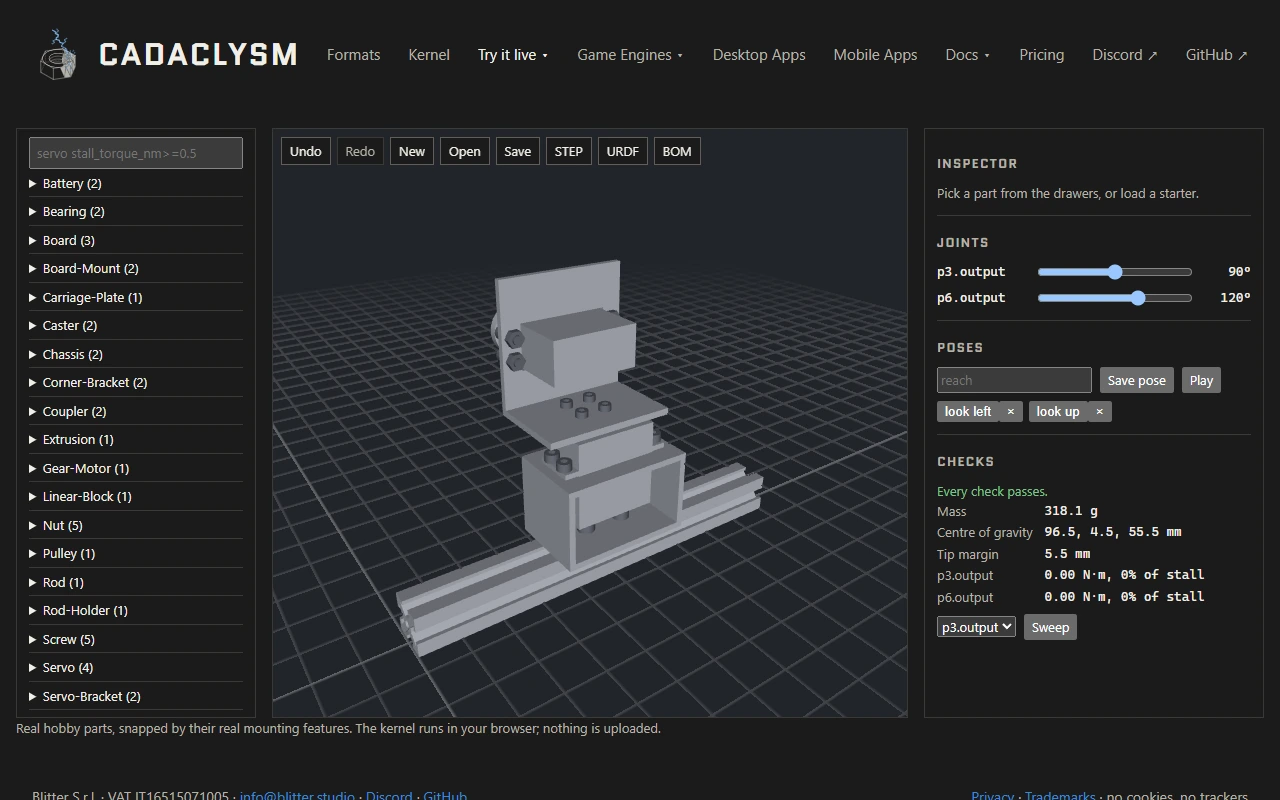Open the BOM bill of materials

[677, 151]
